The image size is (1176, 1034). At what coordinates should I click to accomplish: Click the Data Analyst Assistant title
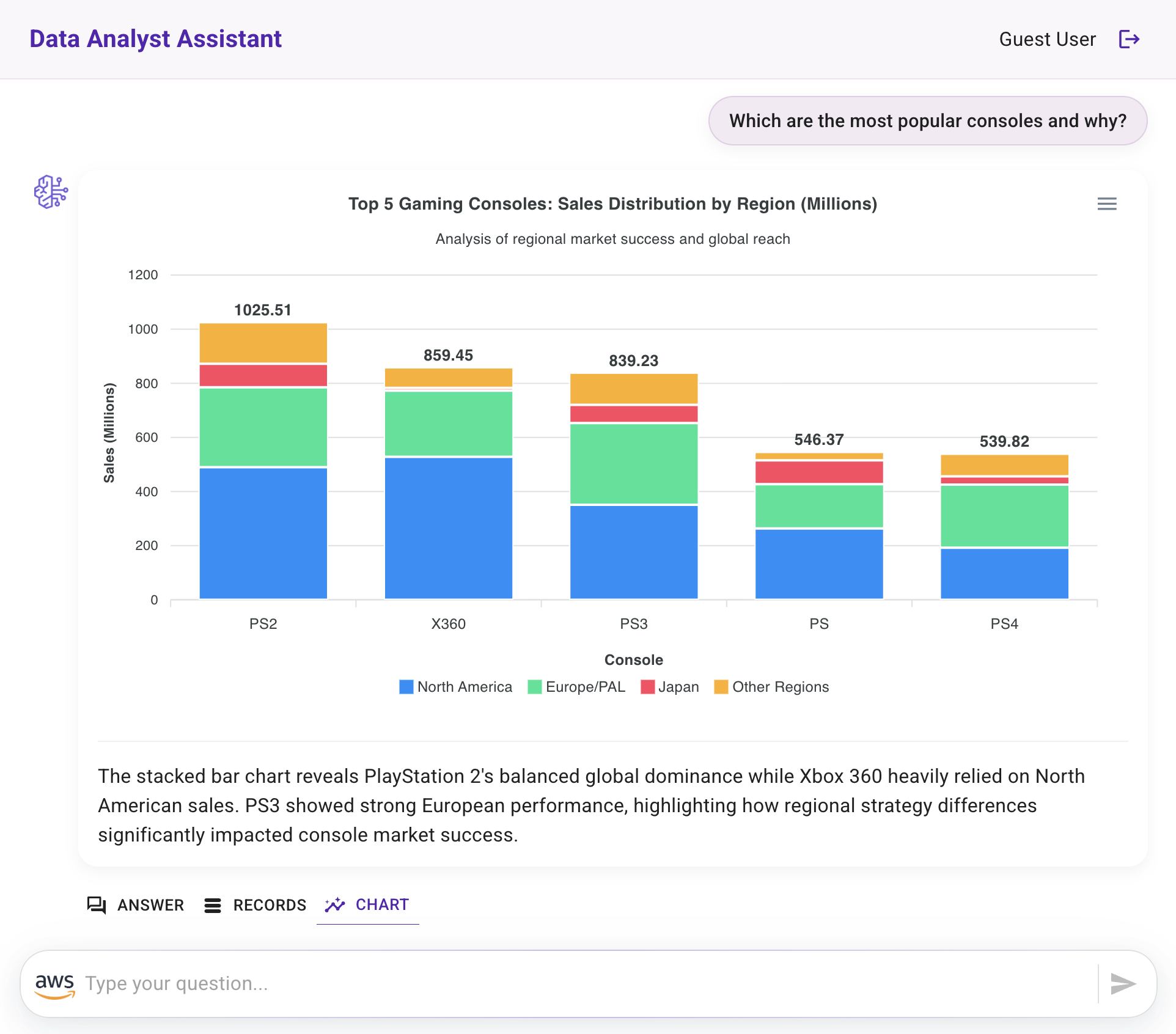click(x=155, y=39)
